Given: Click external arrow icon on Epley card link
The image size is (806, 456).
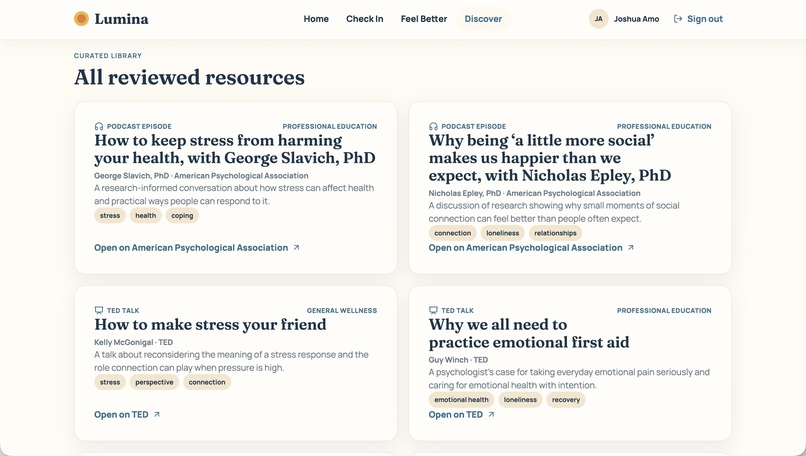Looking at the screenshot, I should pyautogui.click(x=631, y=248).
